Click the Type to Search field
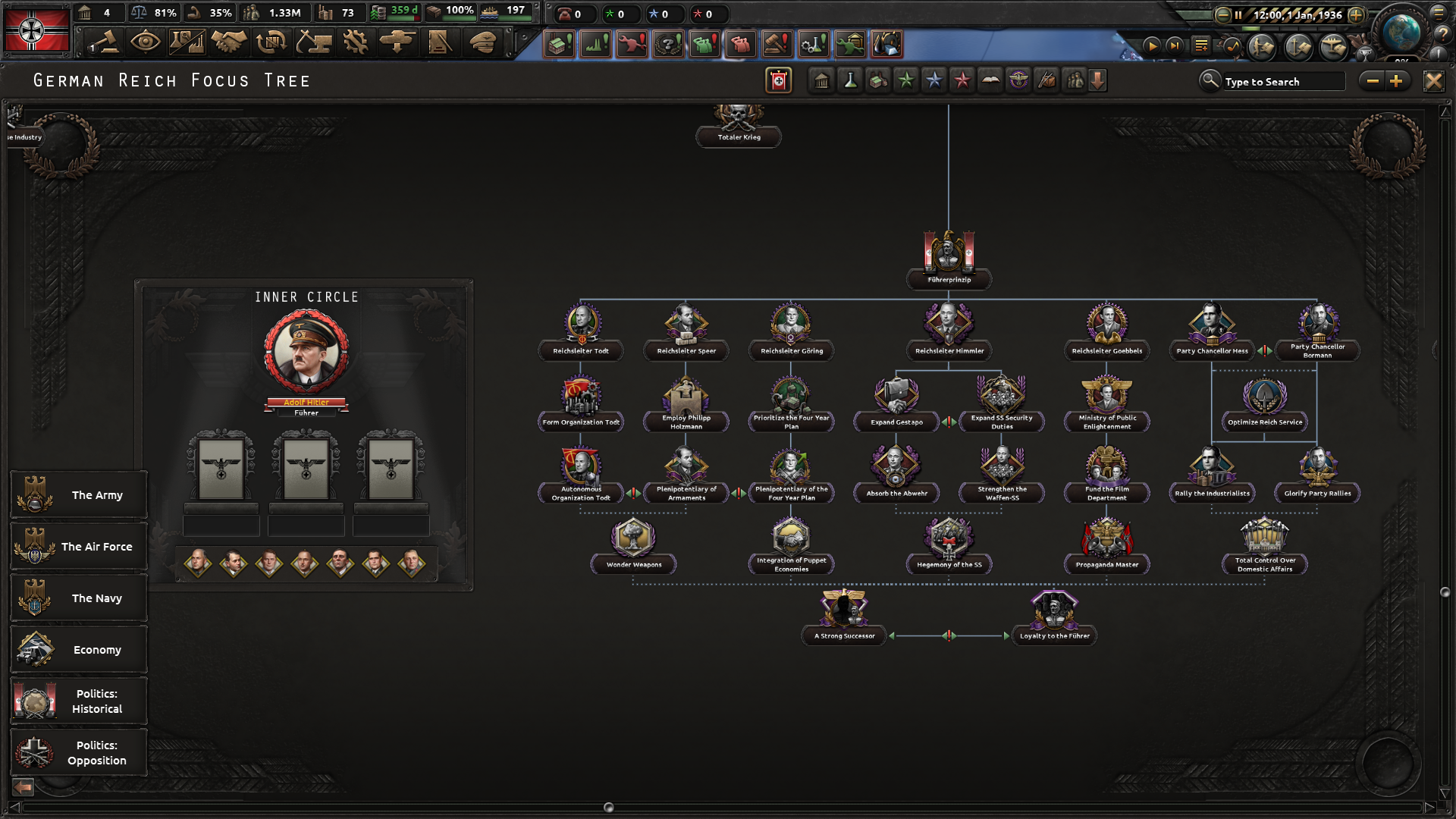Viewport: 1456px width, 819px height. click(1284, 81)
